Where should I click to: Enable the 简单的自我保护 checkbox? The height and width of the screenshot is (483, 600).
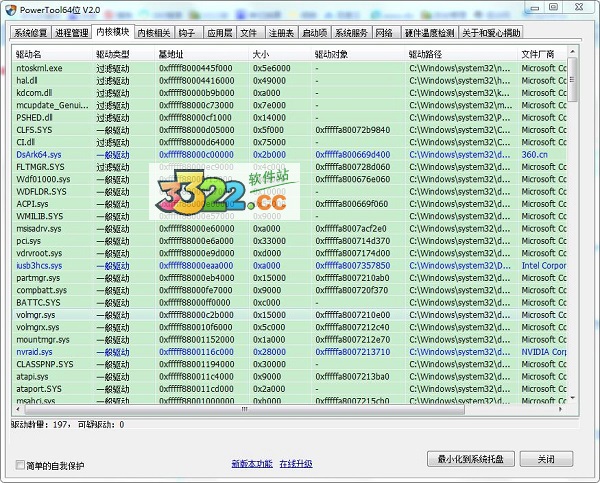tap(20, 465)
